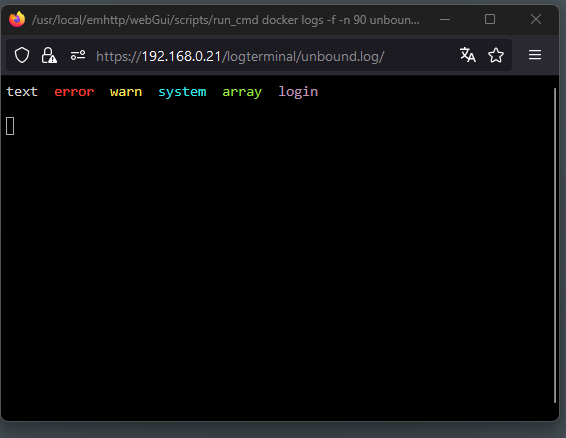Click the white 'text' legend label
This screenshot has height=438, width=566.
pyautogui.click(x=22, y=92)
